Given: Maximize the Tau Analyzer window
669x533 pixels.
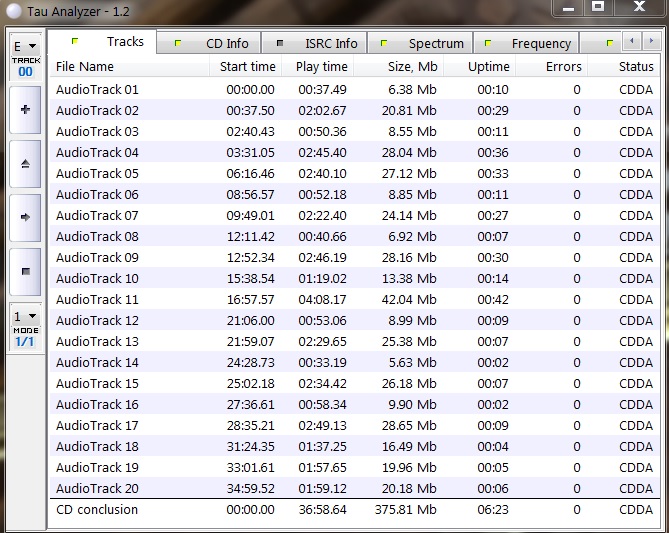Looking at the screenshot, I should [598, 7].
